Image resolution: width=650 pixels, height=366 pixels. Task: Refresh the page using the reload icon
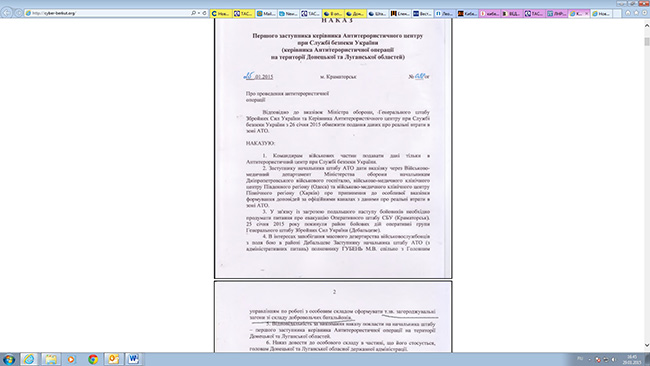point(204,13)
